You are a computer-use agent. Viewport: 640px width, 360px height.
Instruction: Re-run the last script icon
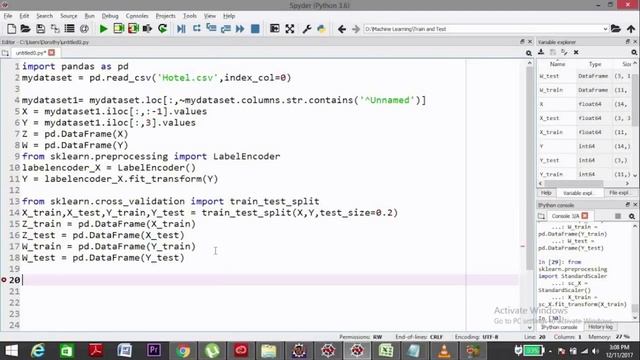click(x=162, y=29)
